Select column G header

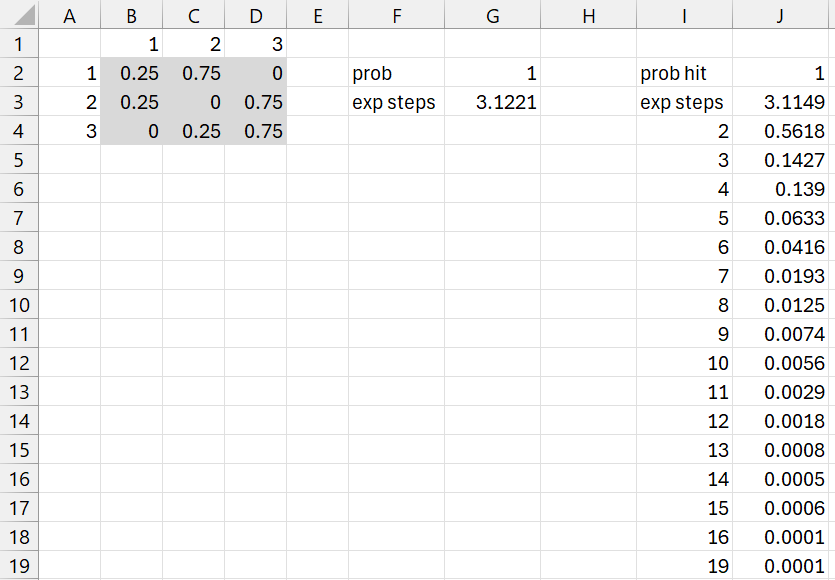(x=493, y=14)
